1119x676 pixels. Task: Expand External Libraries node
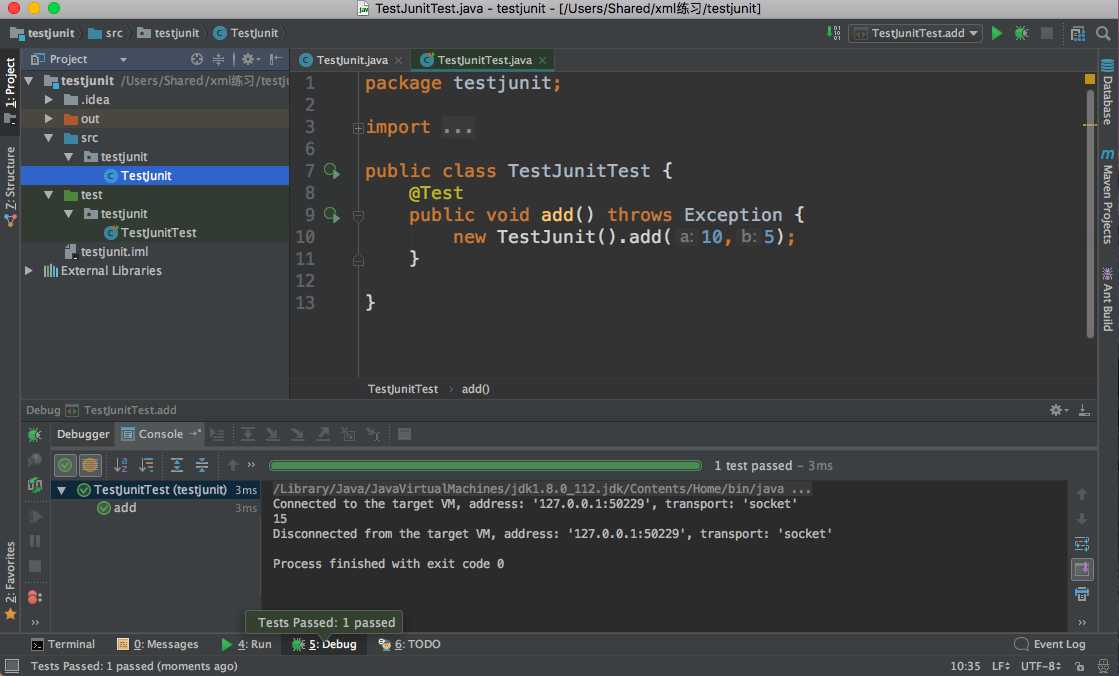point(29,271)
